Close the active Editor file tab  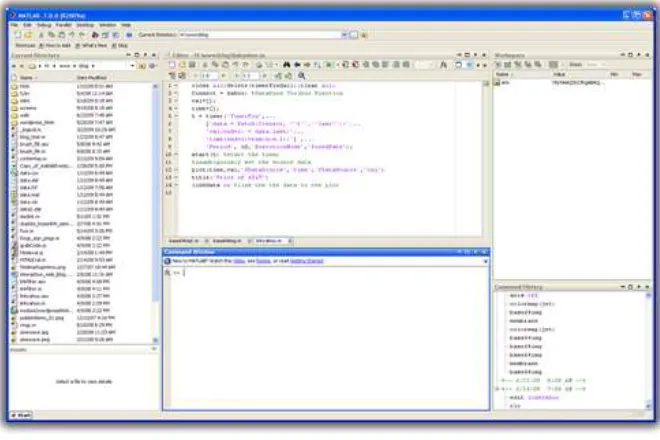[290, 241]
